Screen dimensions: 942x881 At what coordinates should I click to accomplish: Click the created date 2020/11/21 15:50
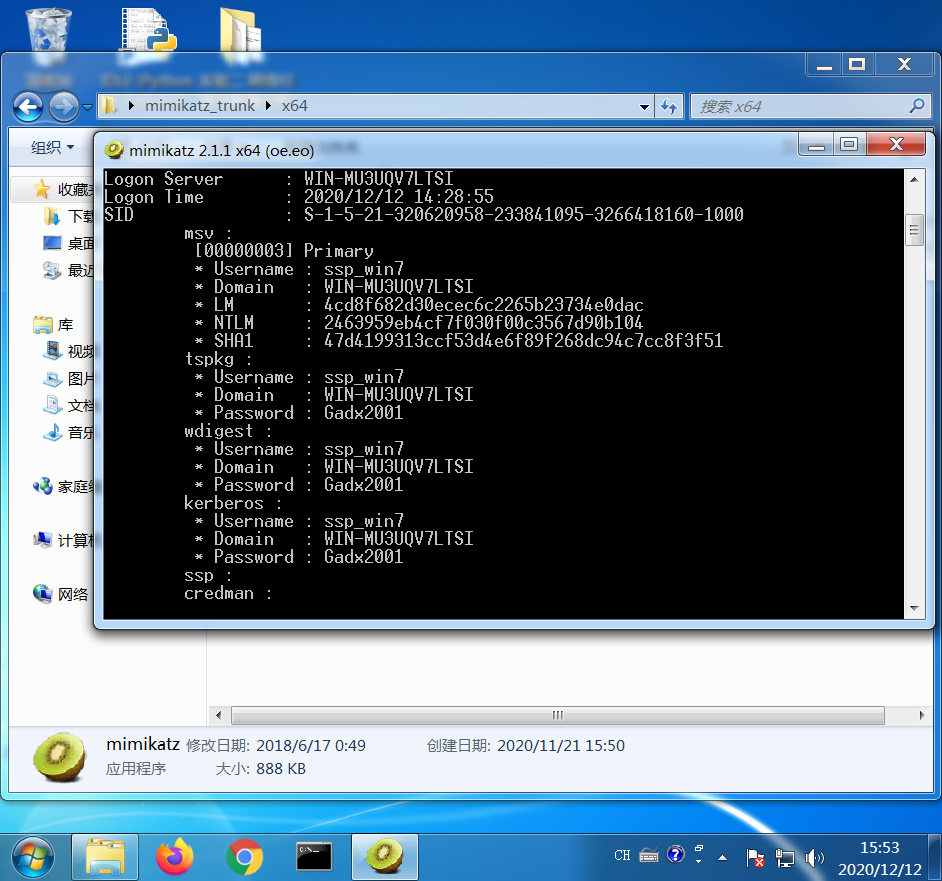[x=561, y=746]
